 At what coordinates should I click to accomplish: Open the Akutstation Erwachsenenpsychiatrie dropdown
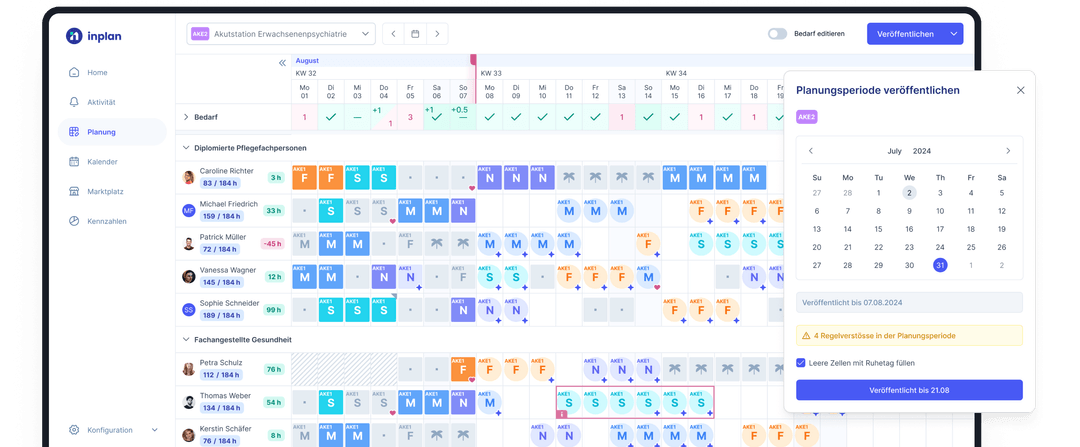tap(281, 34)
